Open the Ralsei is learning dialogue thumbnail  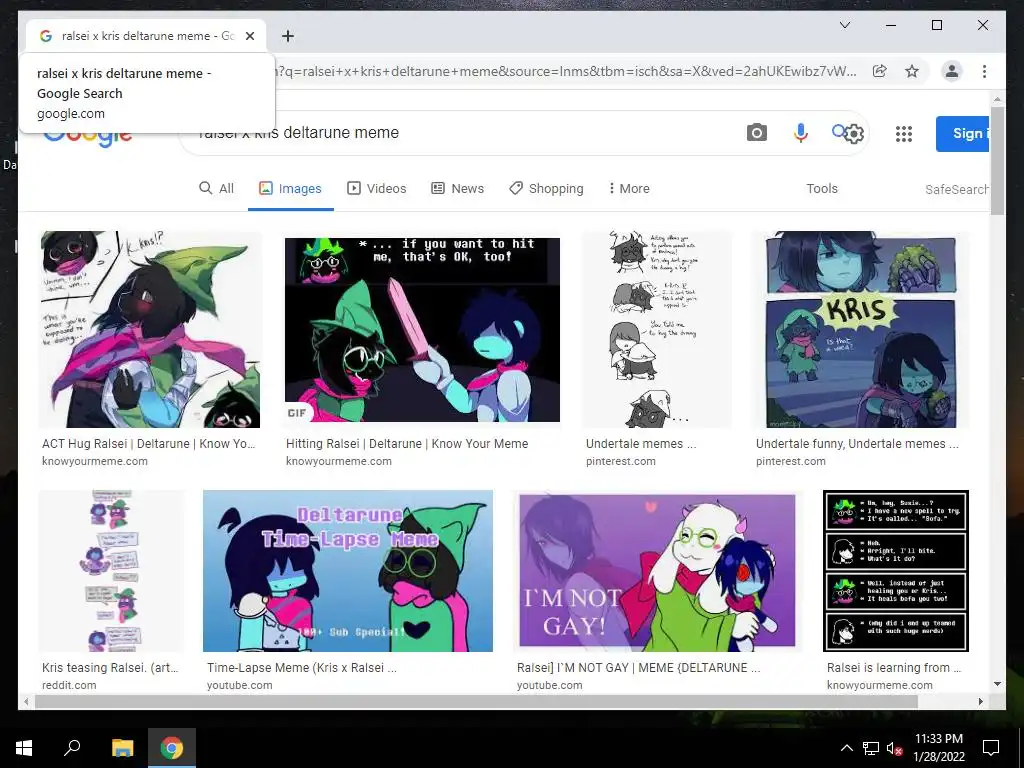(896, 571)
